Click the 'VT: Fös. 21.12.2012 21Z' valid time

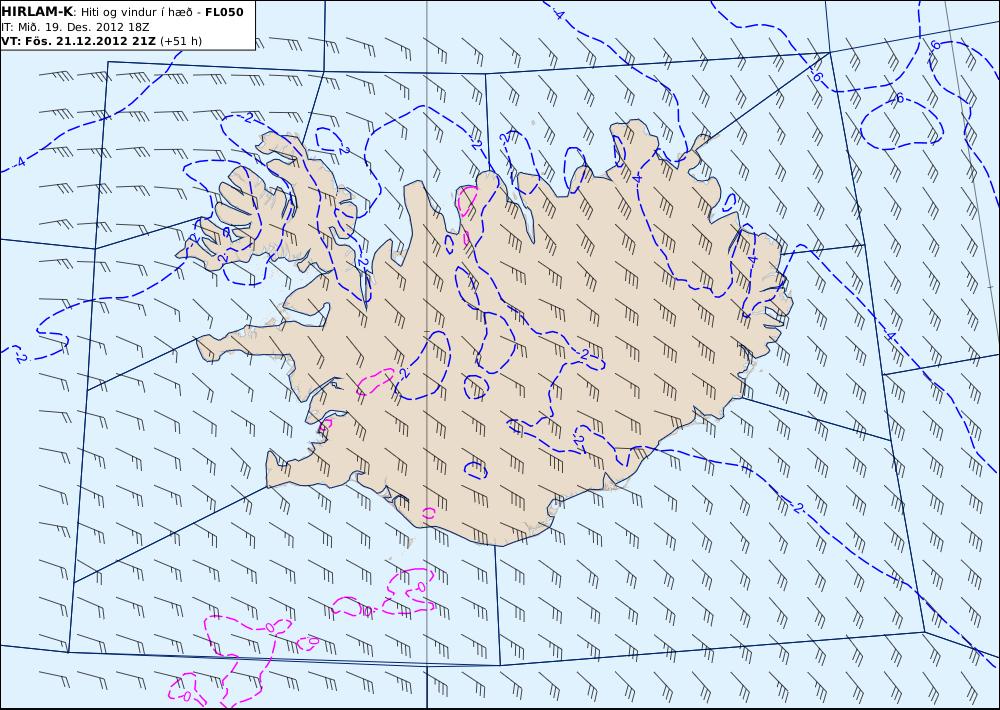78,41
